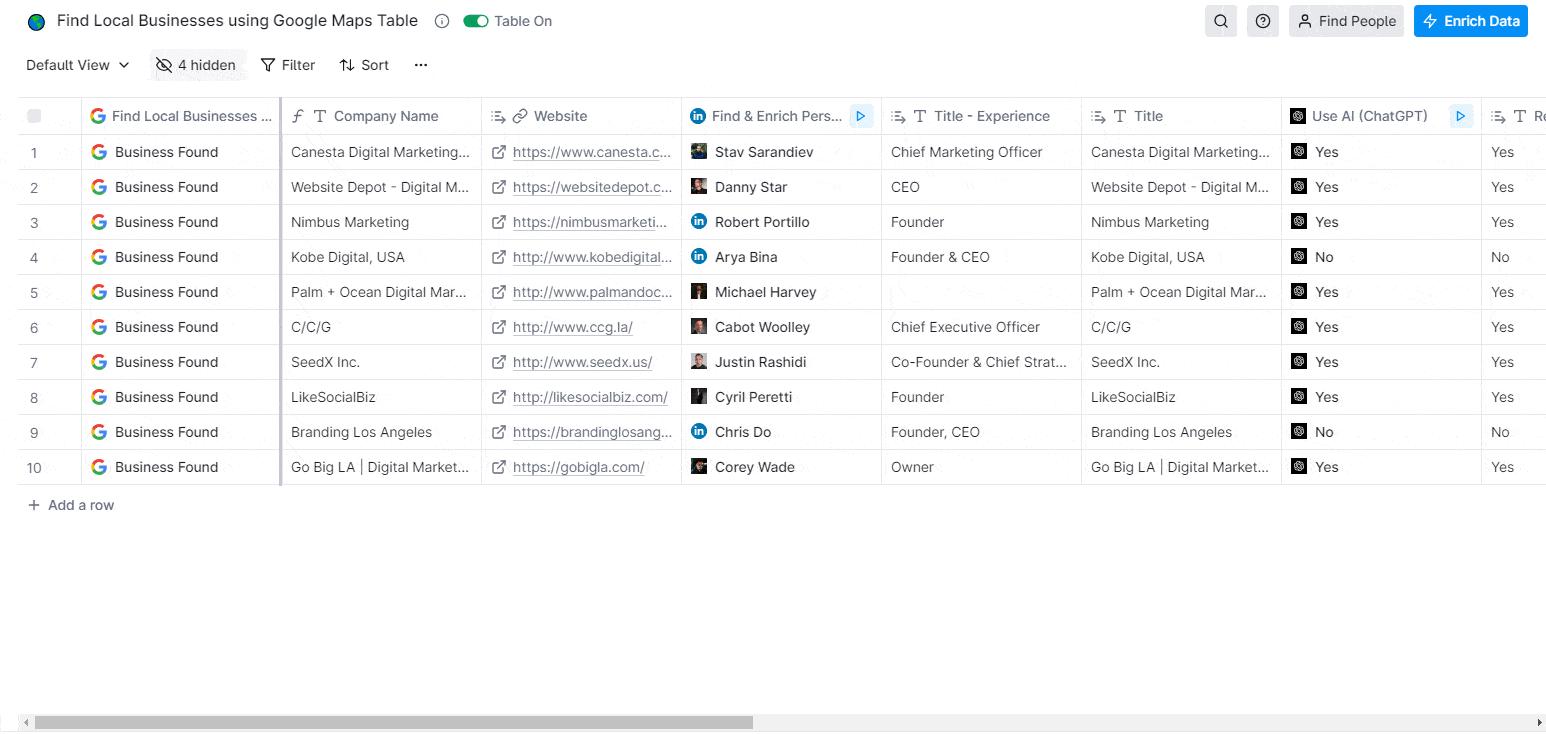The height and width of the screenshot is (734, 1546).
Task: Click ChatGPT icon in row 9 No cell
Action: tap(1299, 431)
